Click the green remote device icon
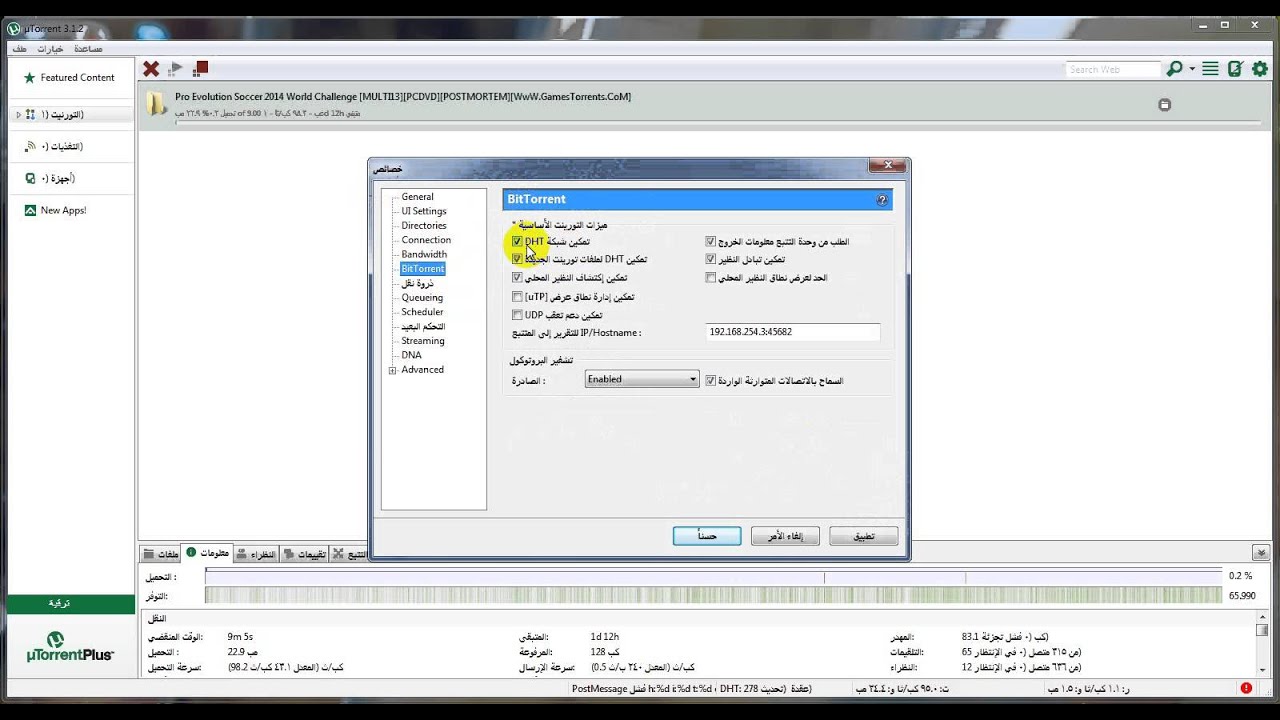Screen dimensions: 1280x720 pos(1235,69)
